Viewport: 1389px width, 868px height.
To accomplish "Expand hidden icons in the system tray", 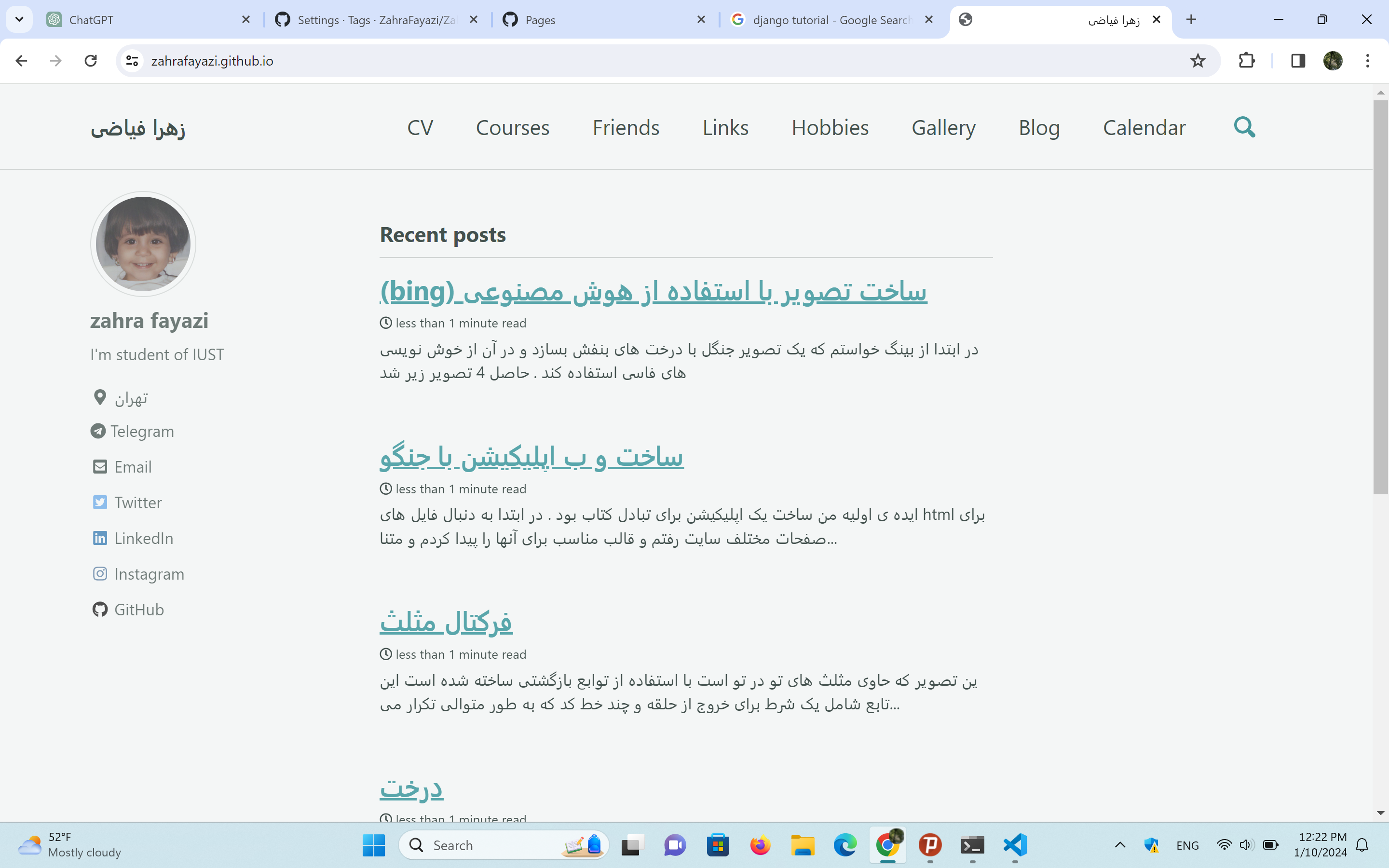I will [1119, 845].
